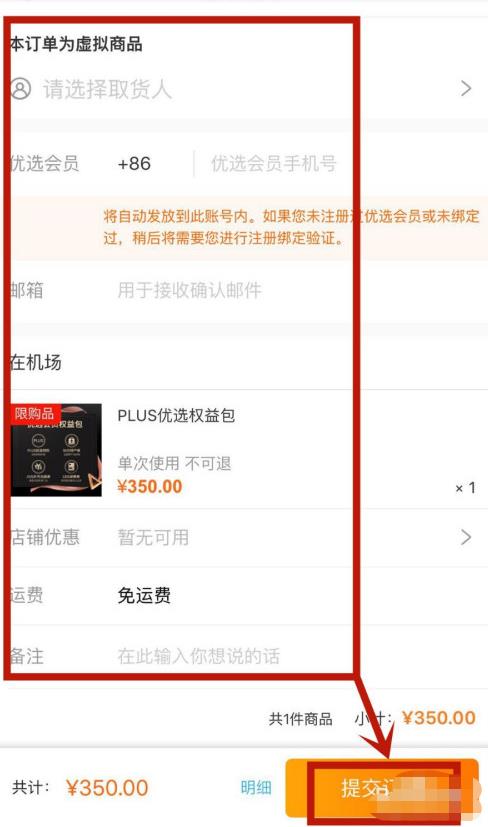Tap the 在机场 store name header

point(35,362)
